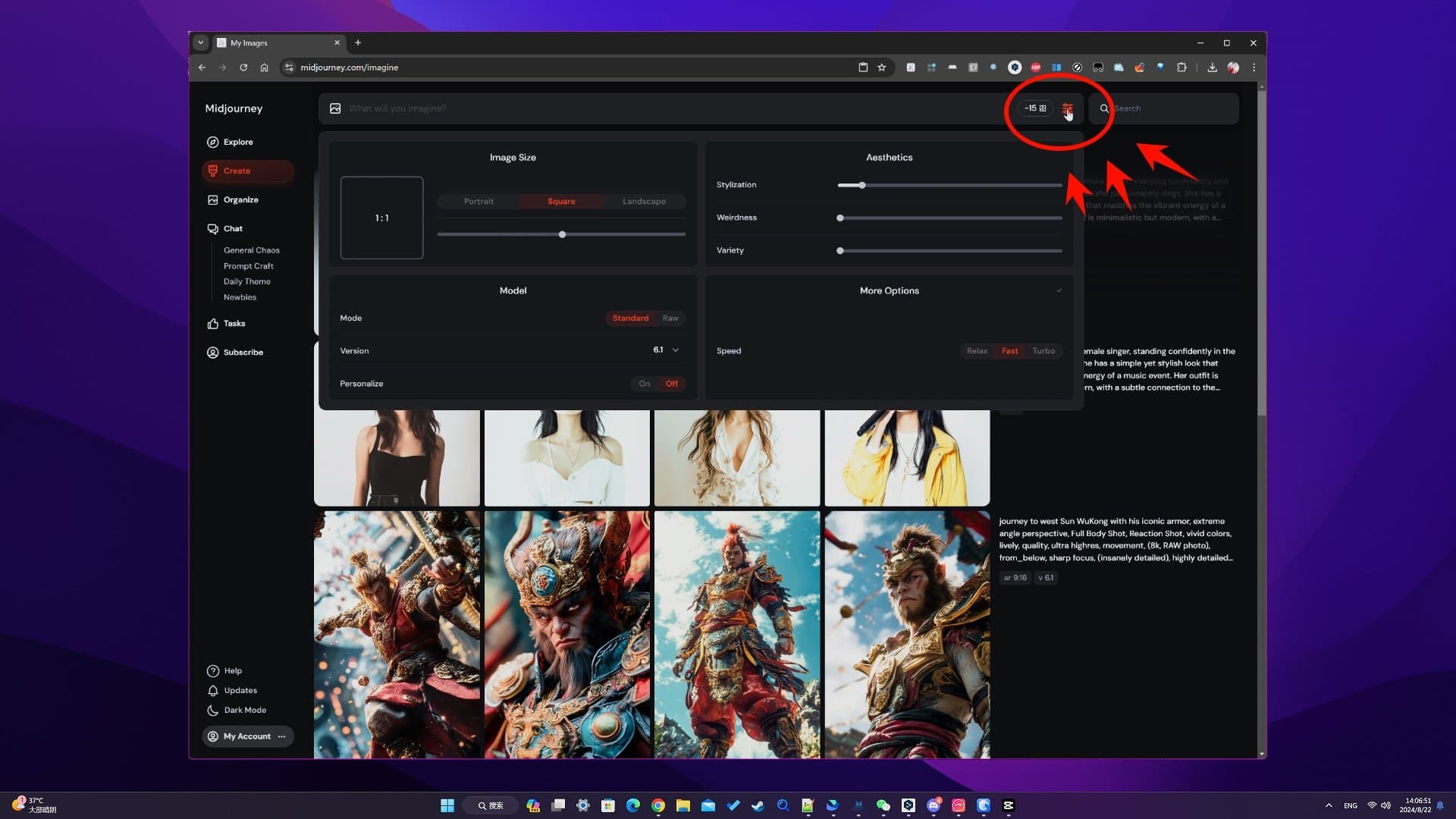Click the Organize icon in sidebar
The image size is (1456, 819).
[213, 199]
